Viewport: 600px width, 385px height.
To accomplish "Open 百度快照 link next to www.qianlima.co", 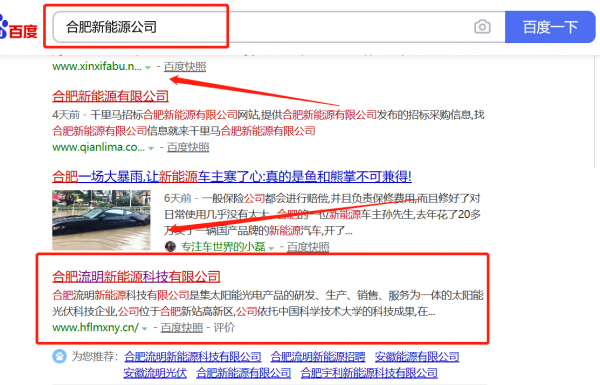I will [x=188, y=147].
